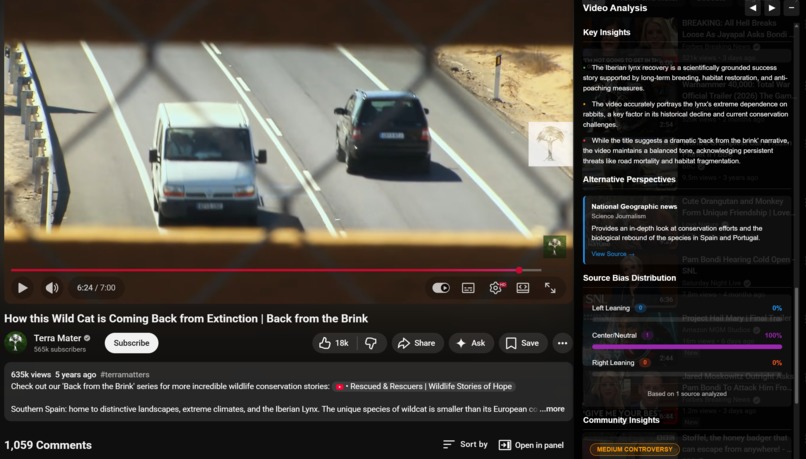Click the Video Analysis panel scrollbar
The image size is (806, 459).
(x=797, y=344)
